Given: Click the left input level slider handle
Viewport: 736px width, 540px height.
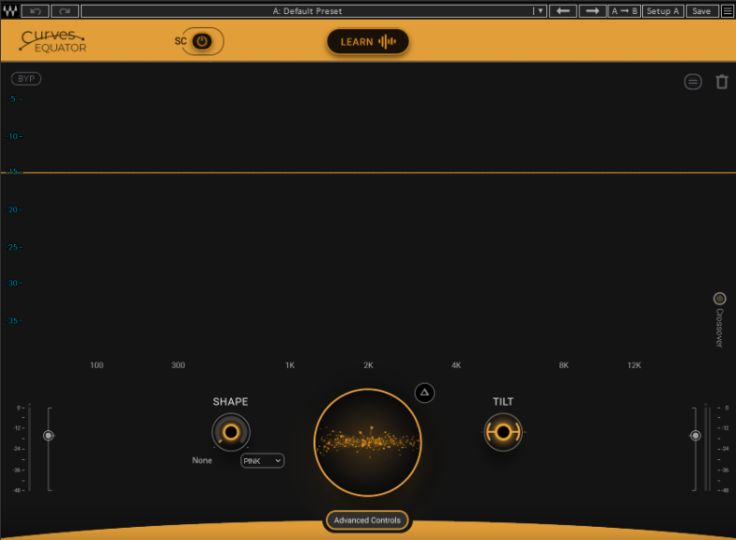Looking at the screenshot, I should pos(47,435).
